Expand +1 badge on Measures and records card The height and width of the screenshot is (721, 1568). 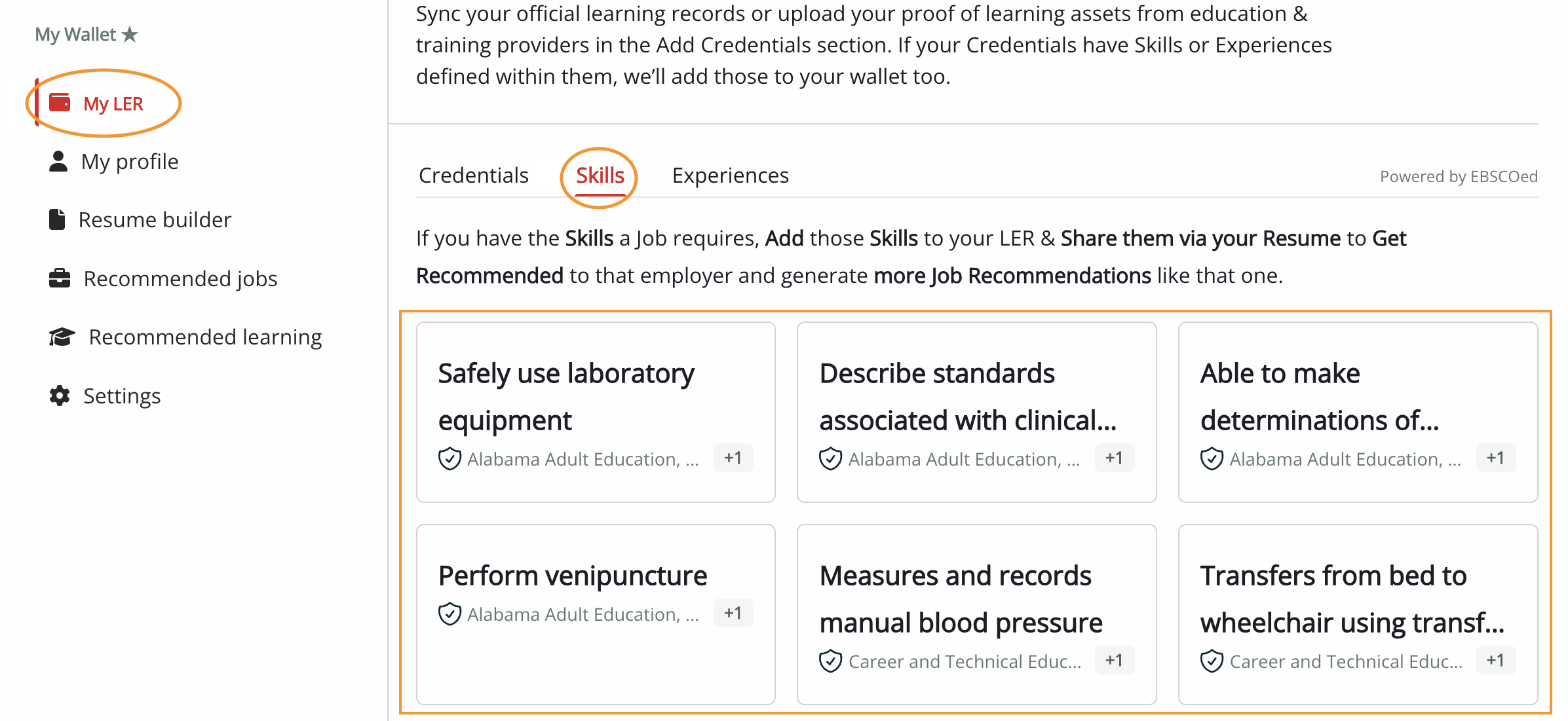[1114, 660]
